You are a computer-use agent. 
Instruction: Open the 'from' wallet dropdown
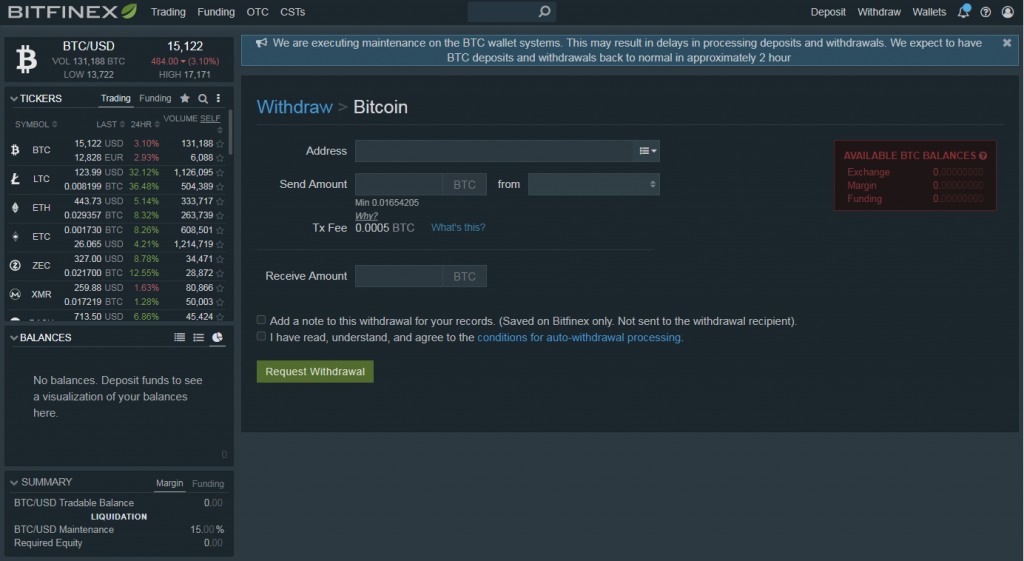[594, 184]
